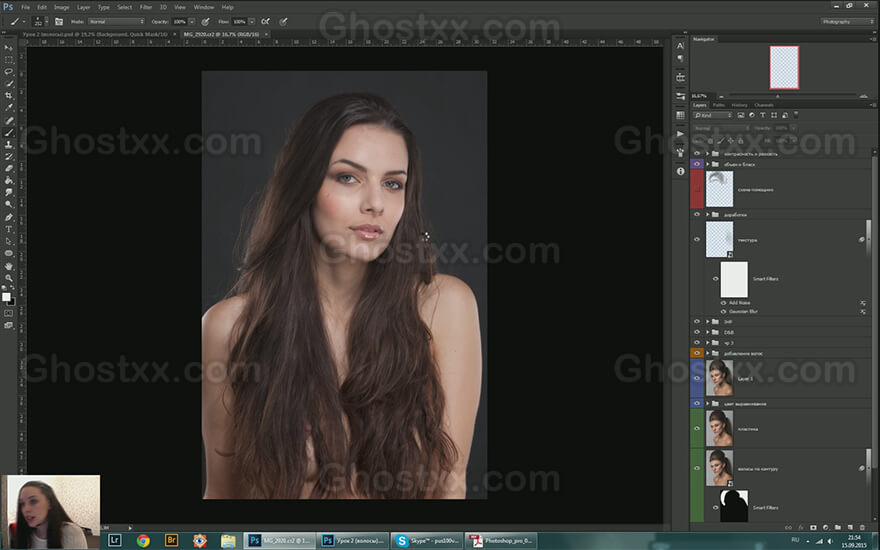The width and height of the screenshot is (880, 550).
Task: Expand the 'добавление волос' group
Action: tap(708, 354)
